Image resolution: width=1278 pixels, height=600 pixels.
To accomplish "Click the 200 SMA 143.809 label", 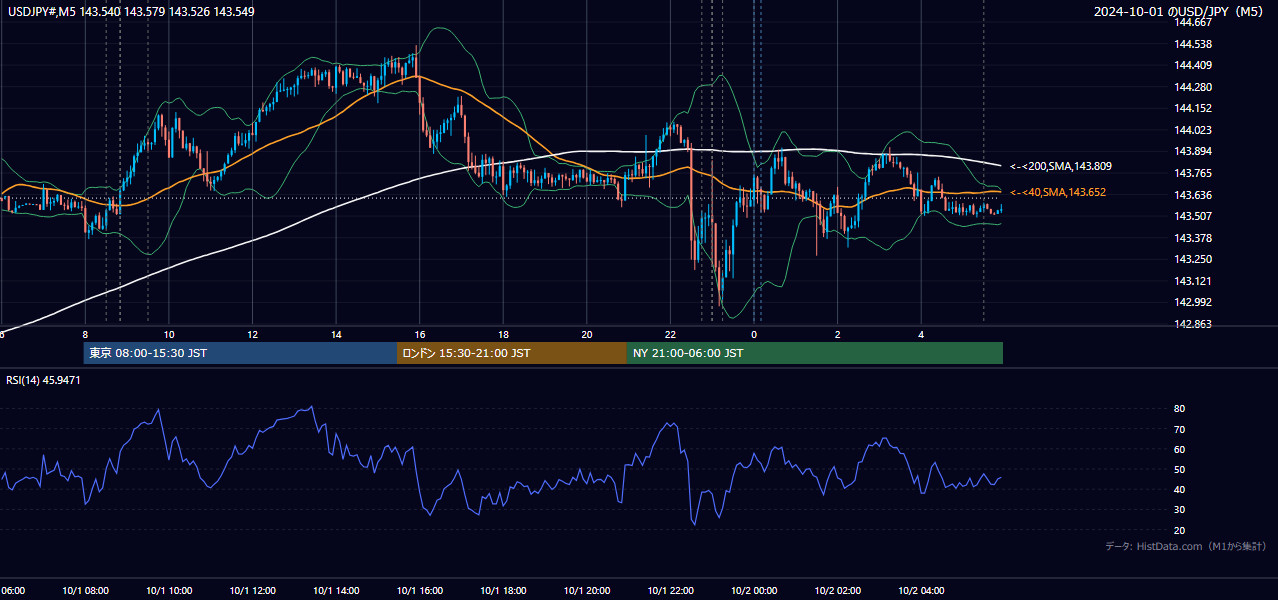I will coord(1061,166).
